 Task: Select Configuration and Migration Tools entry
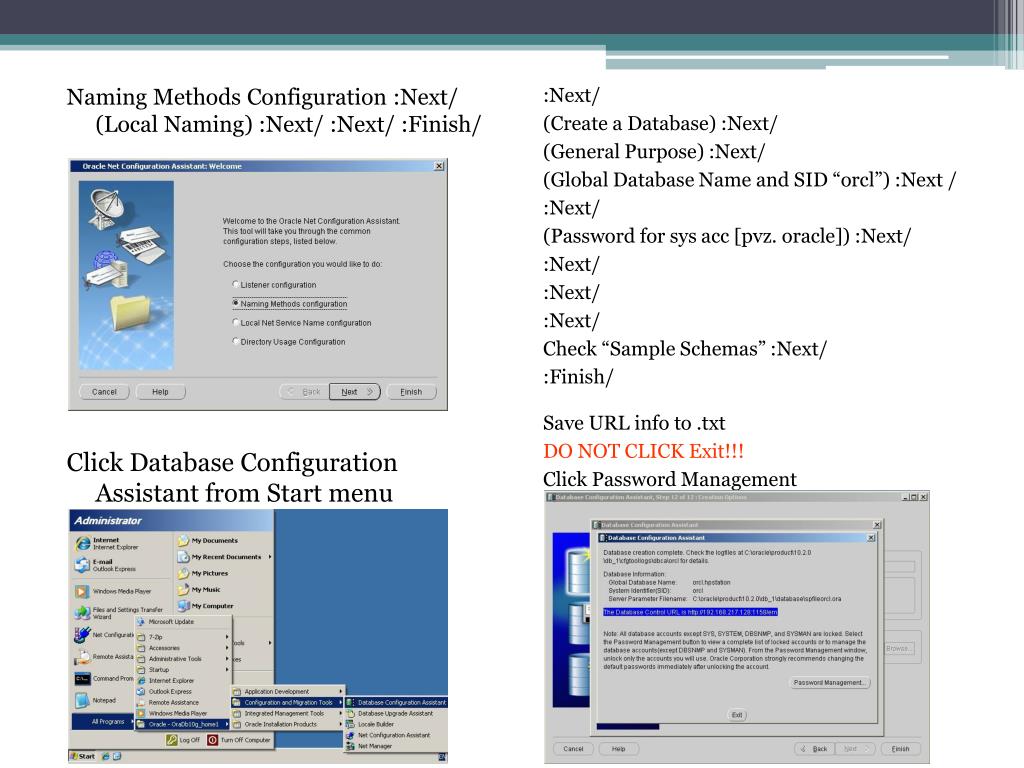point(288,703)
